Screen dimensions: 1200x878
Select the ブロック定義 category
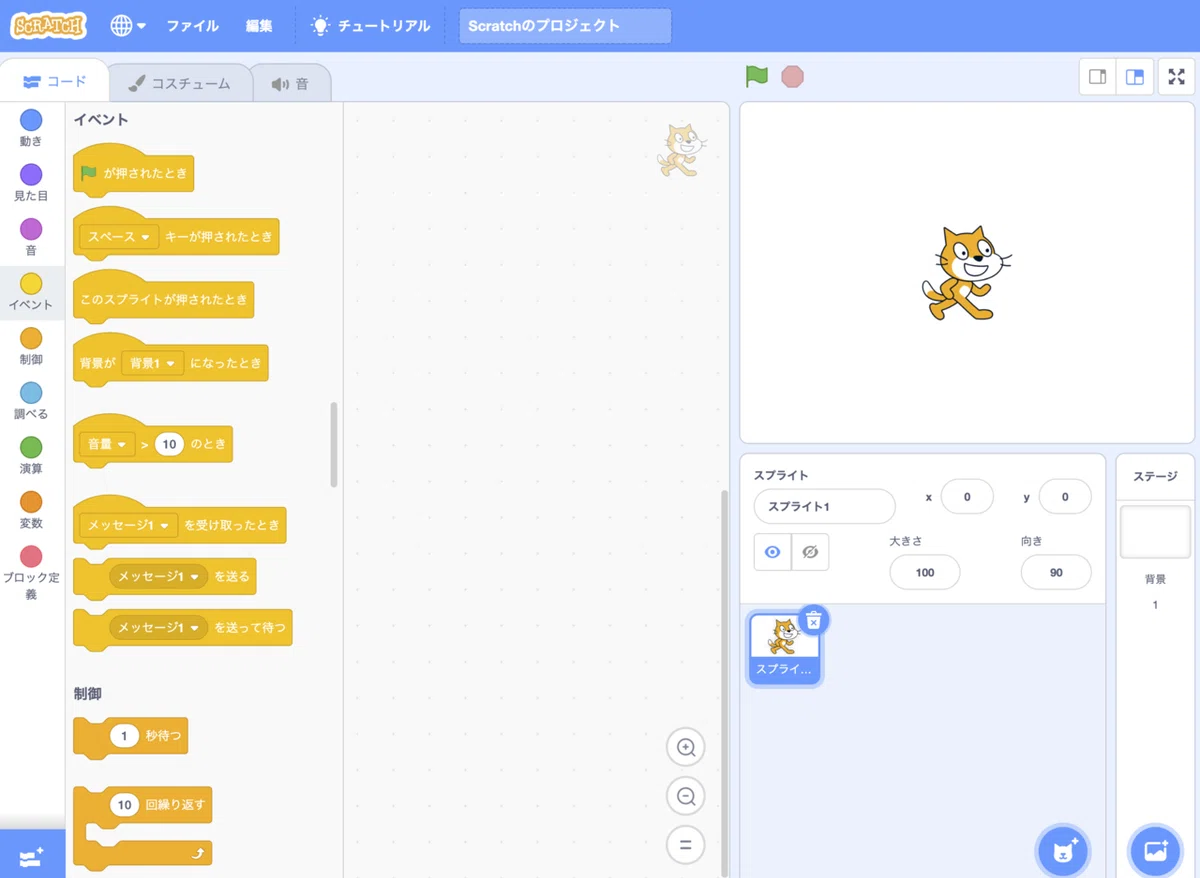(x=31, y=573)
